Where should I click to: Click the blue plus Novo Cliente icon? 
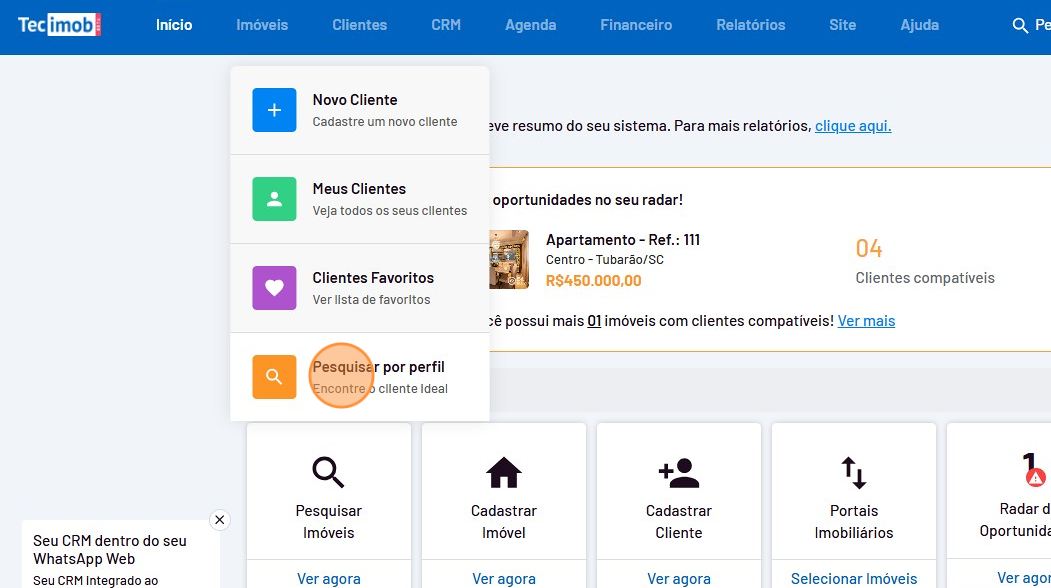274,110
